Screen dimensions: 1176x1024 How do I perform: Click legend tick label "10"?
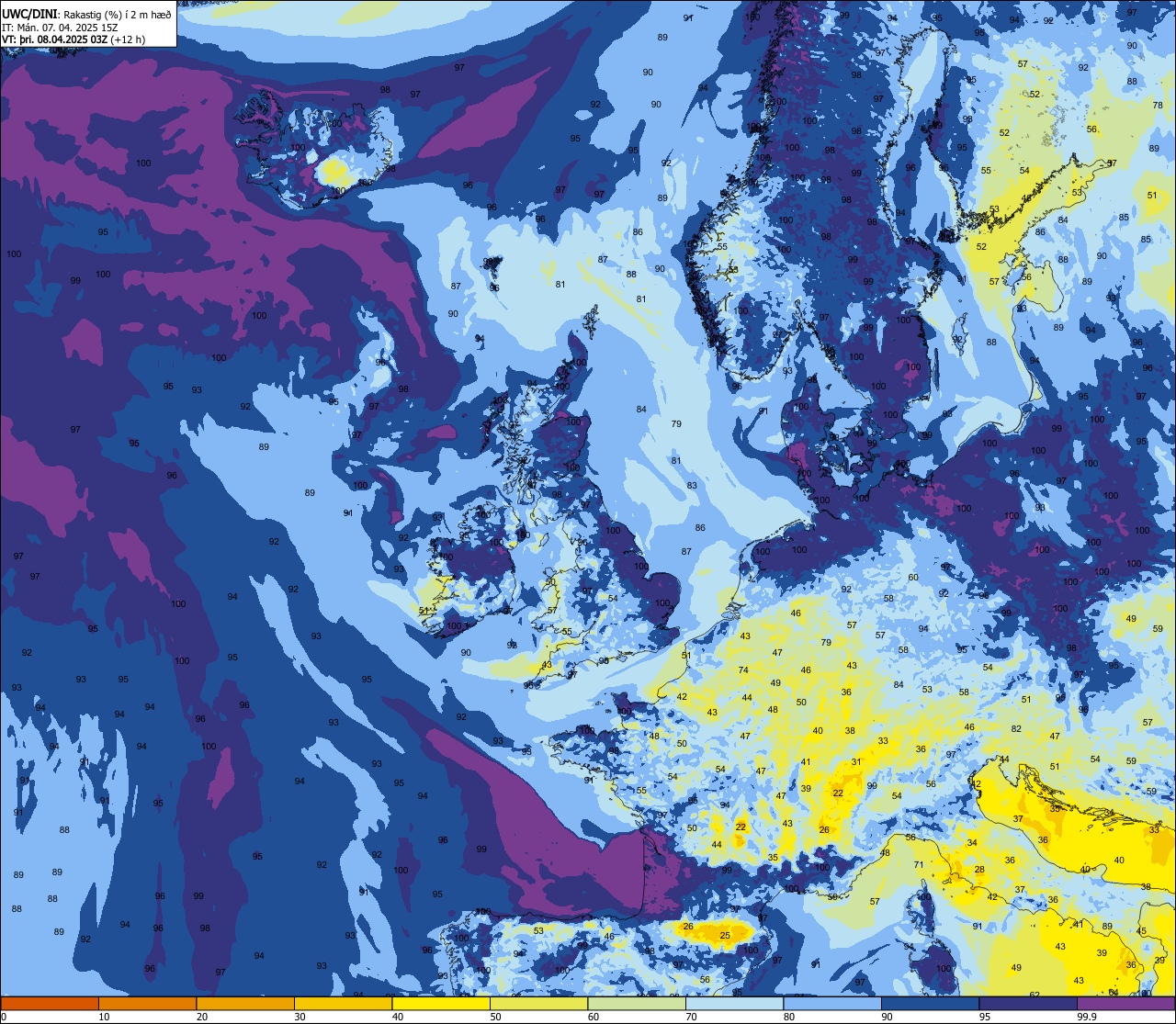(x=104, y=1017)
